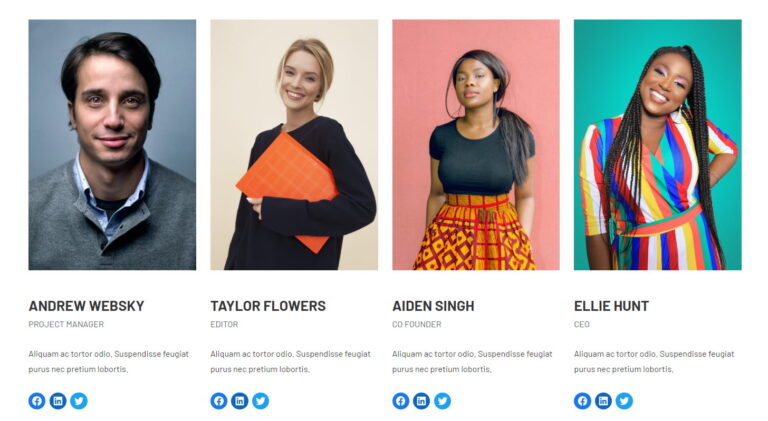Go to Ellie Hunt's Facebook icon
The image size is (768, 421).
pyautogui.click(x=582, y=401)
